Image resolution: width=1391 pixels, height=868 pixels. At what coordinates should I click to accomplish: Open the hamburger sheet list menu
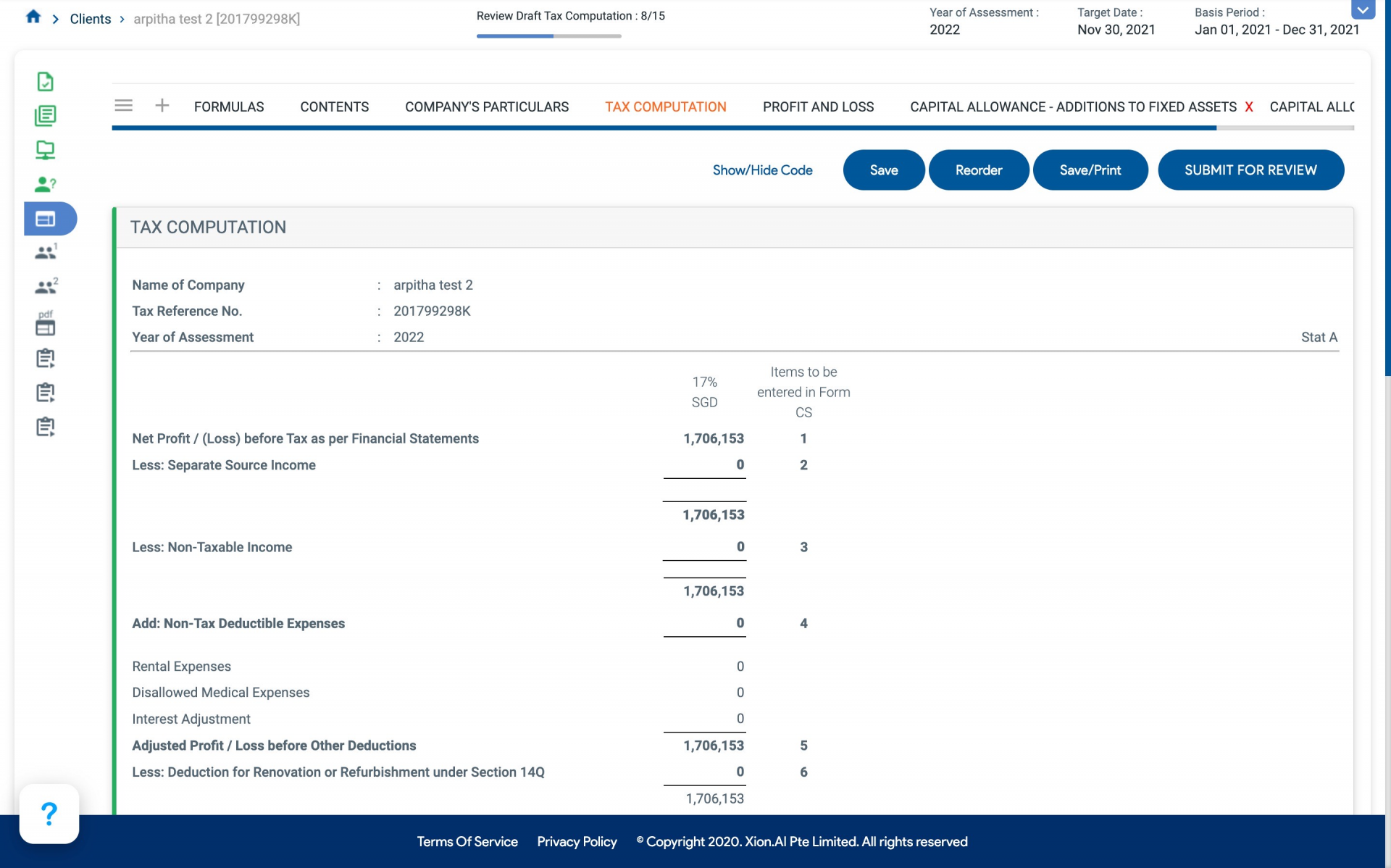(x=124, y=106)
